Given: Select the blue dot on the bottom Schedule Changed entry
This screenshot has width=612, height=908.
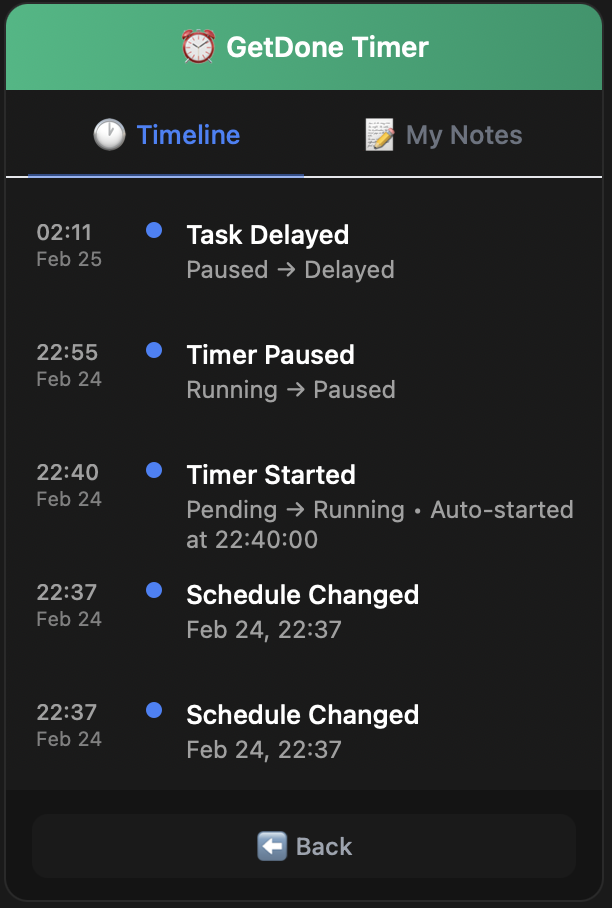Looking at the screenshot, I should [154, 711].
